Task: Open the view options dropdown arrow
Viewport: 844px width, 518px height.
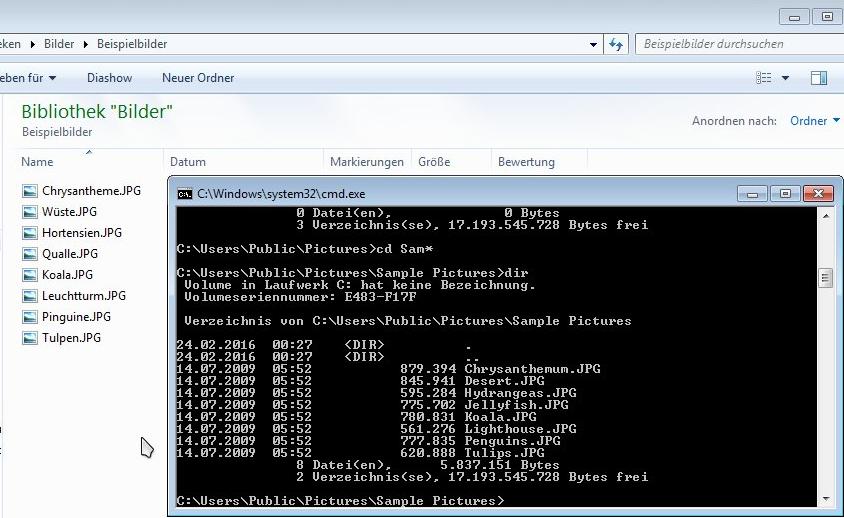Action: (785, 78)
